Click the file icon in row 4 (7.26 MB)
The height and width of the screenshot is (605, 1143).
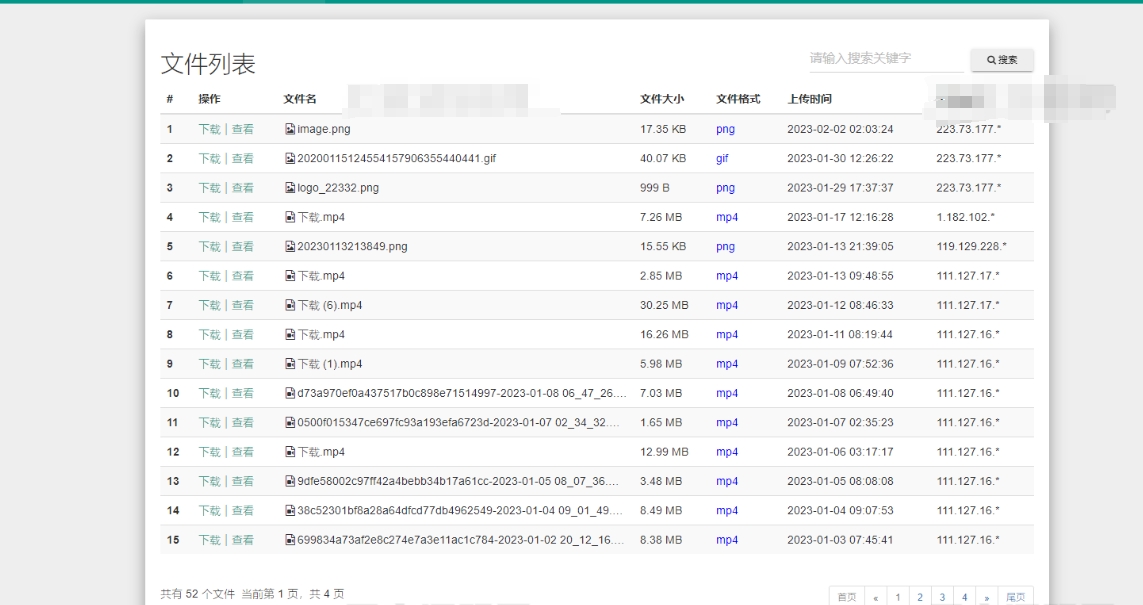click(x=290, y=217)
